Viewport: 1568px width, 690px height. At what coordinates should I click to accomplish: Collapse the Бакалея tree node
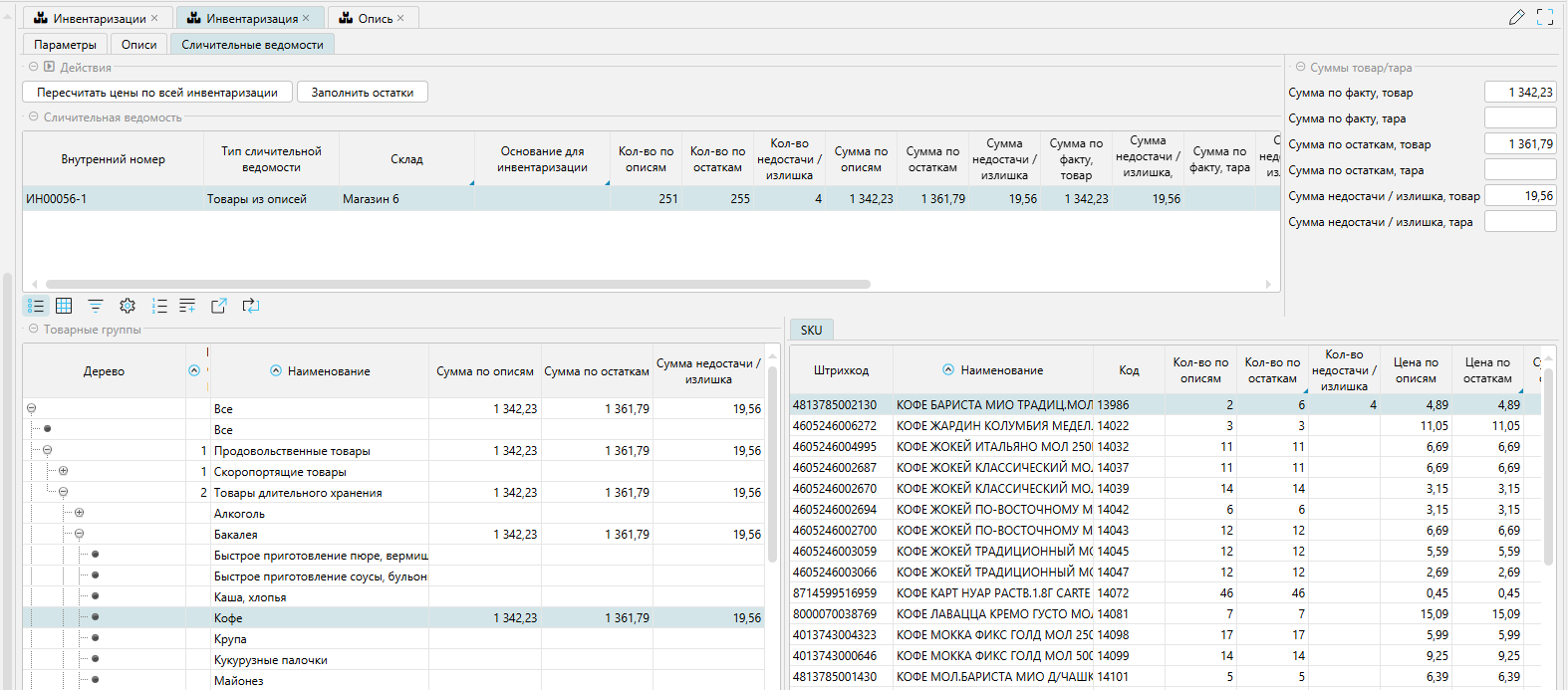[79, 535]
